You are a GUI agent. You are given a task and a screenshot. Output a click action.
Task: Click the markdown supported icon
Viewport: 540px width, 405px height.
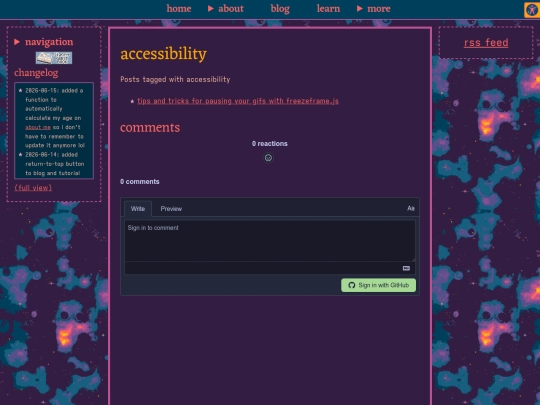click(x=406, y=268)
